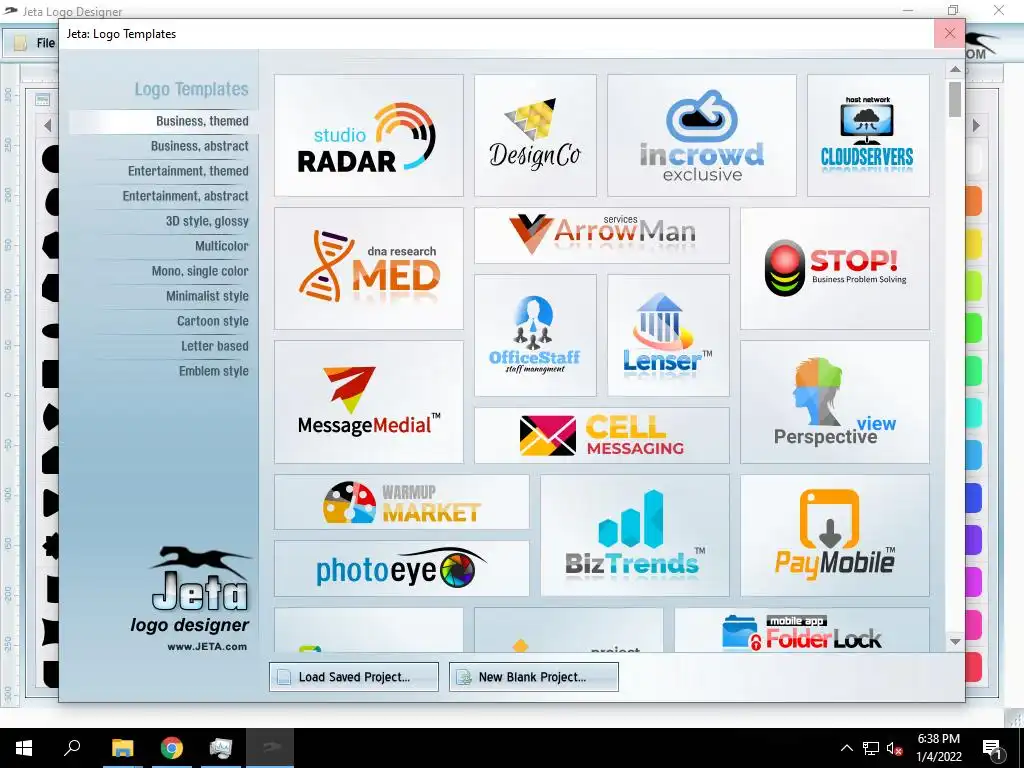The width and height of the screenshot is (1024, 768).
Task: Choose the 3D style, glossy category
Action: pyautogui.click(x=207, y=221)
